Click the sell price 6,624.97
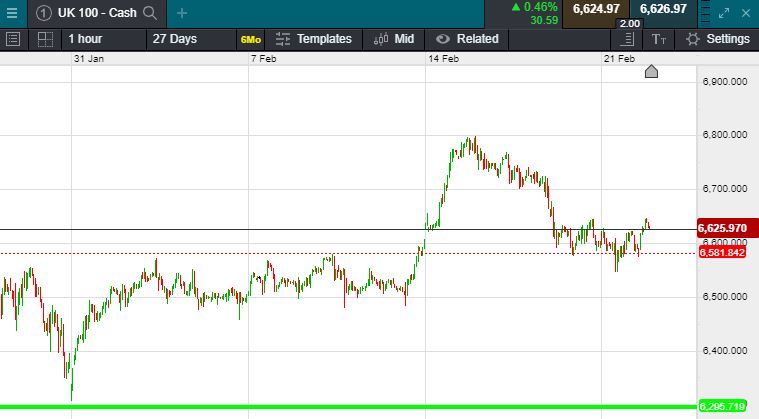 pos(597,9)
